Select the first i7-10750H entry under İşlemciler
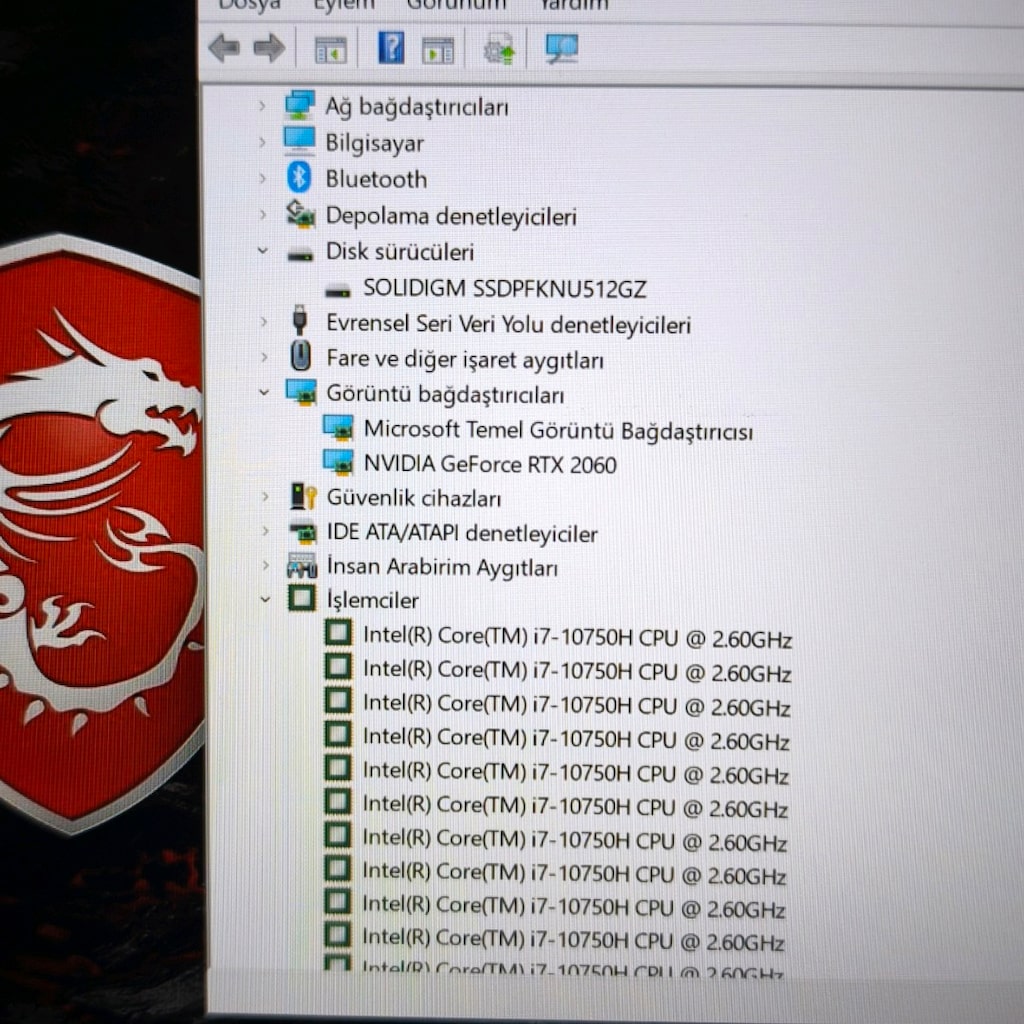Viewport: 1024px width, 1024px height. pos(577,636)
